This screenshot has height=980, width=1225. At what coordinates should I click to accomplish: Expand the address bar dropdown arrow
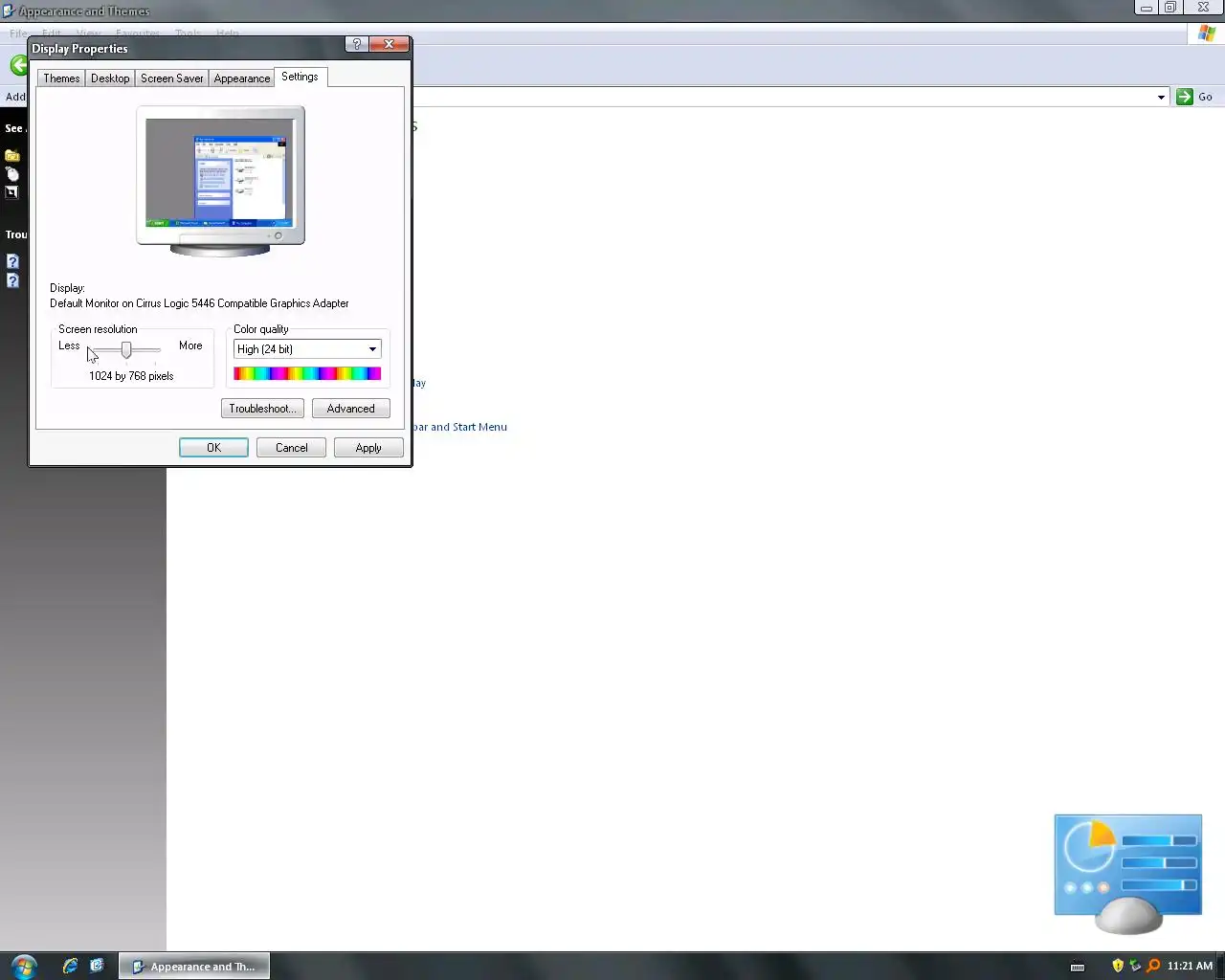[1161, 97]
